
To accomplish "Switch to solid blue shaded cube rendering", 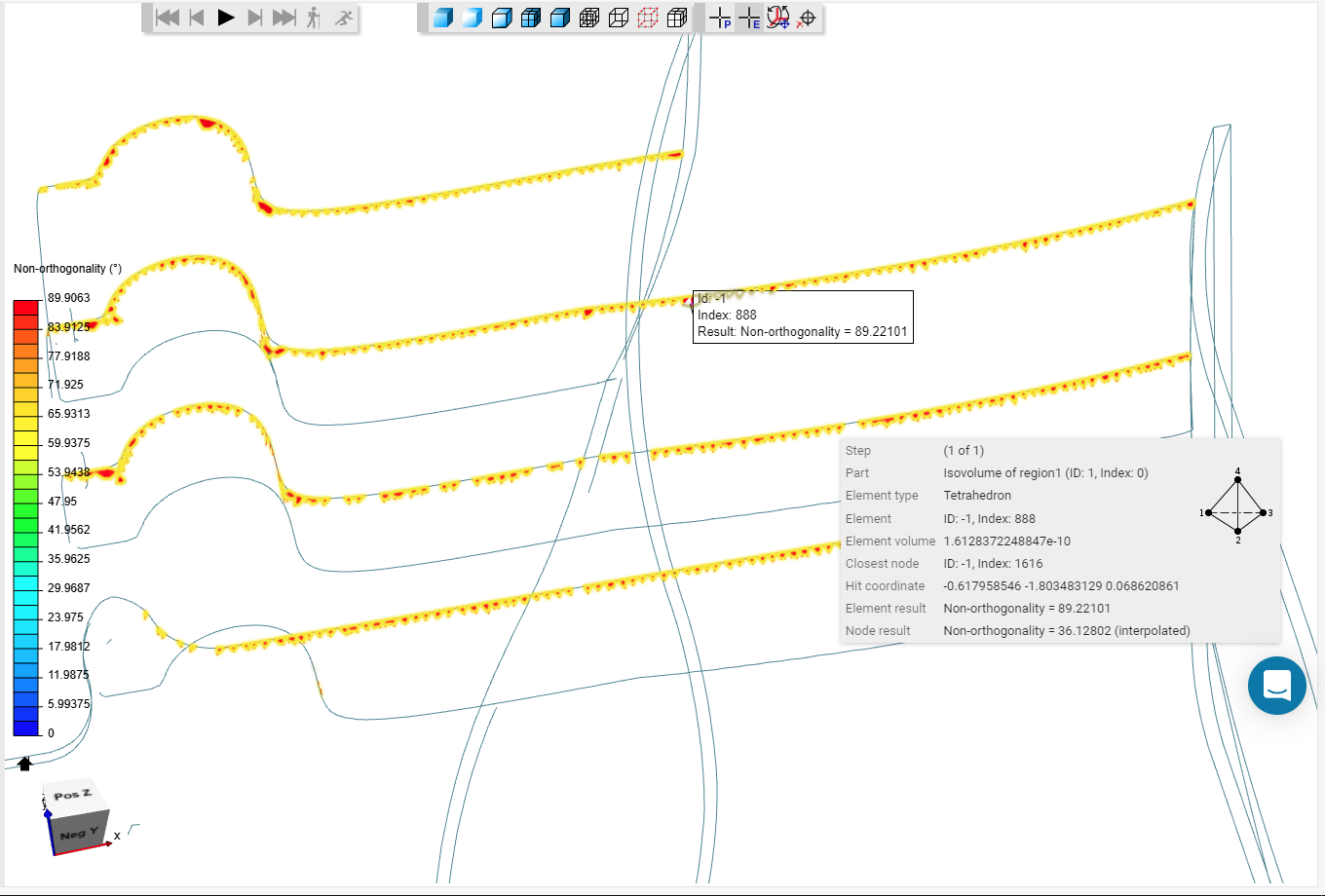I will point(443,18).
